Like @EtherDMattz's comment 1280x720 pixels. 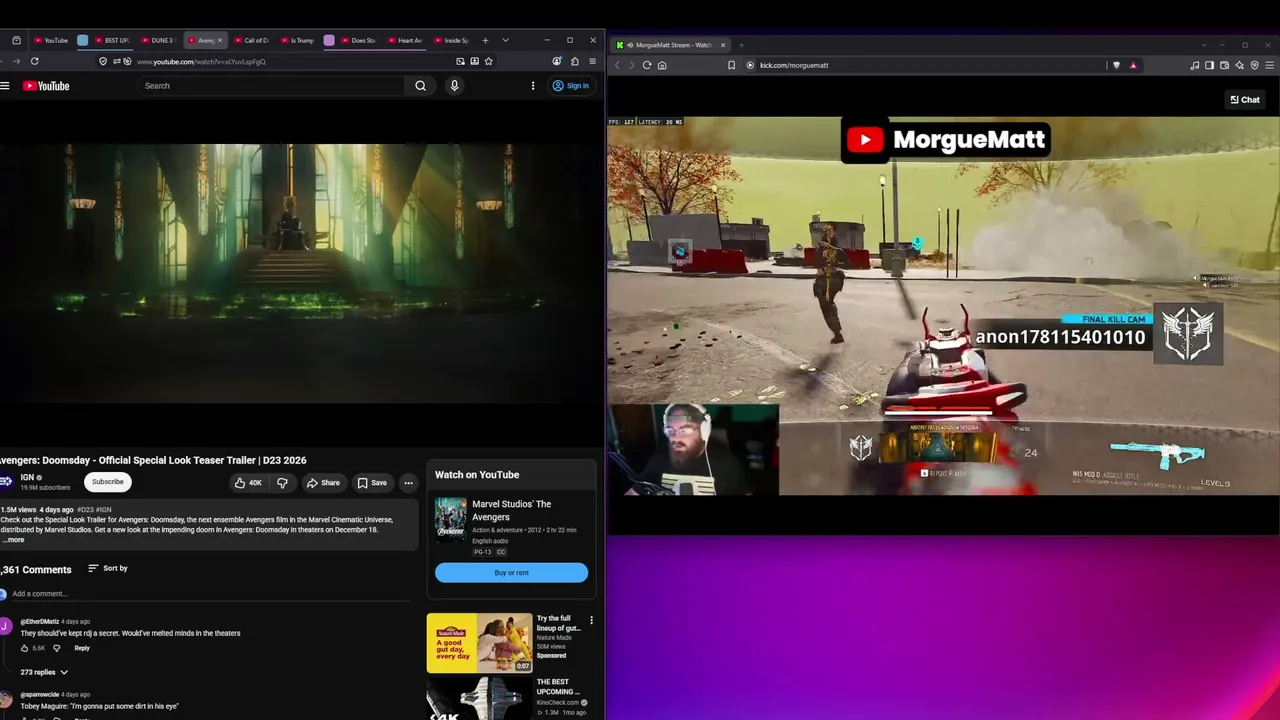[26, 648]
